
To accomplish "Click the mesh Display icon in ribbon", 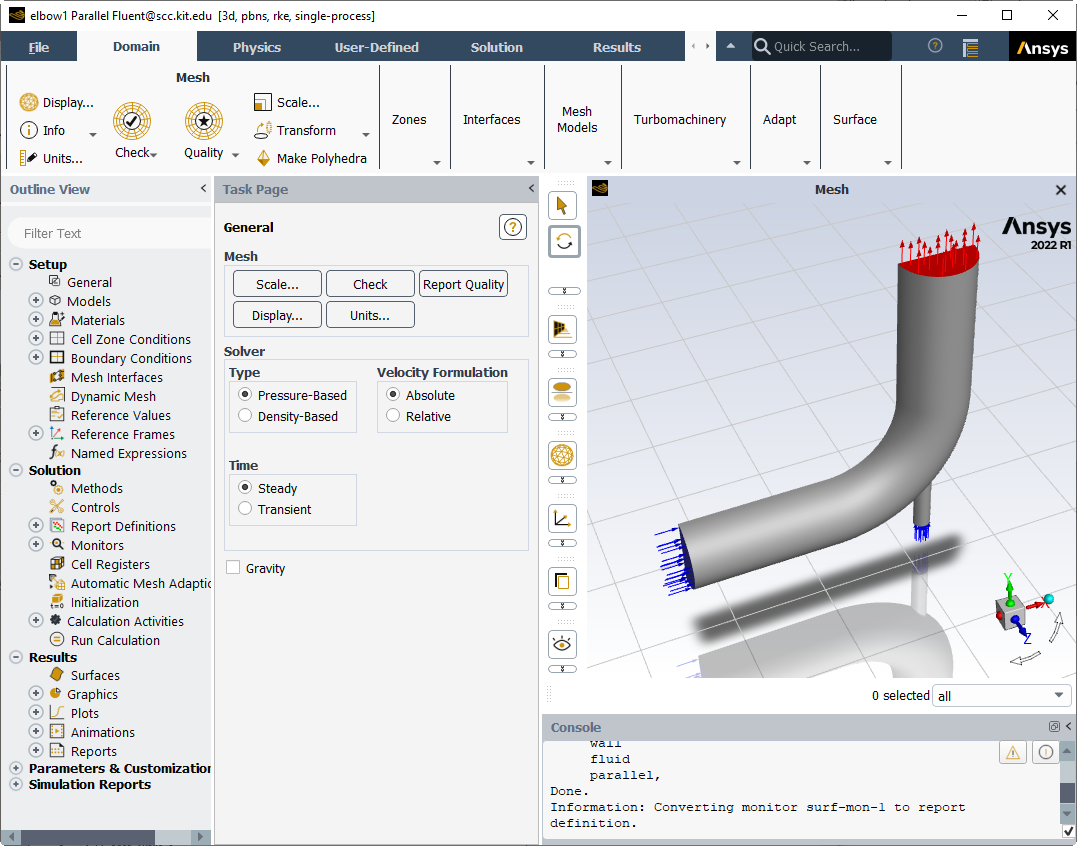I will (29, 102).
